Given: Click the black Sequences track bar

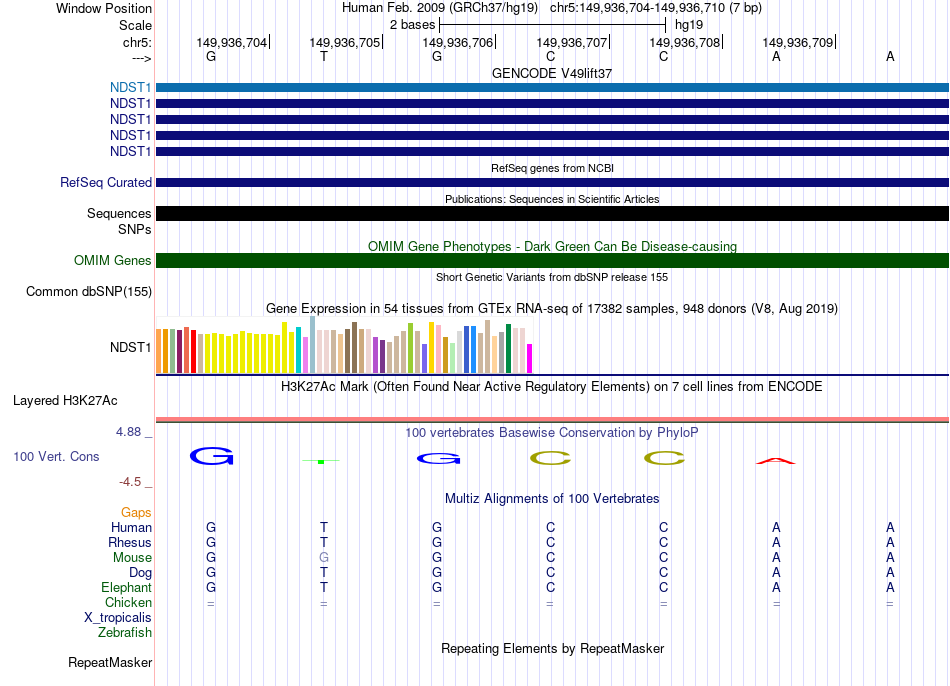Looking at the screenshot, I should (552, 213).
